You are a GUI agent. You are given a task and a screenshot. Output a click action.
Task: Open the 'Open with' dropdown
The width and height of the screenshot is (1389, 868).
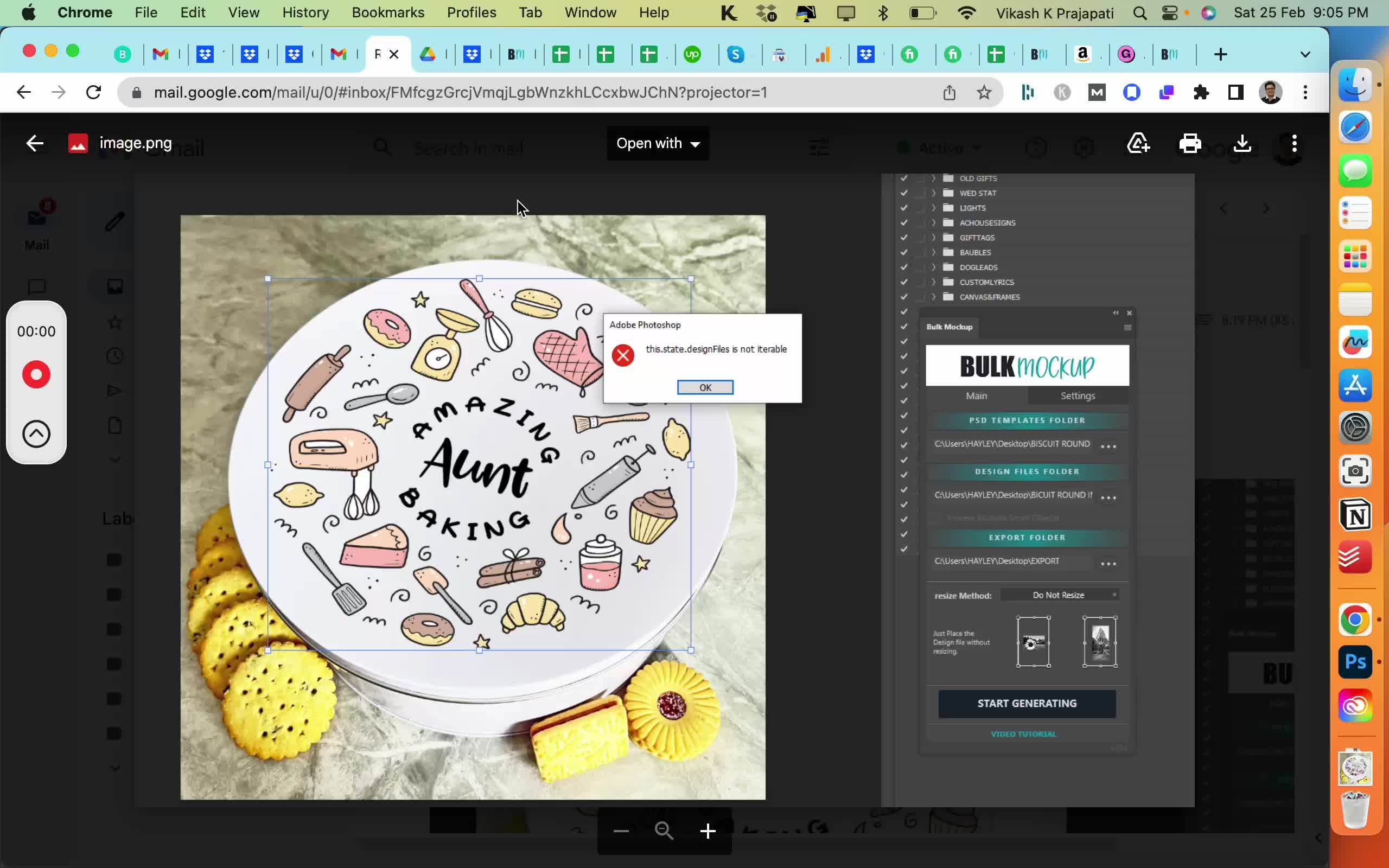point(658,144)
